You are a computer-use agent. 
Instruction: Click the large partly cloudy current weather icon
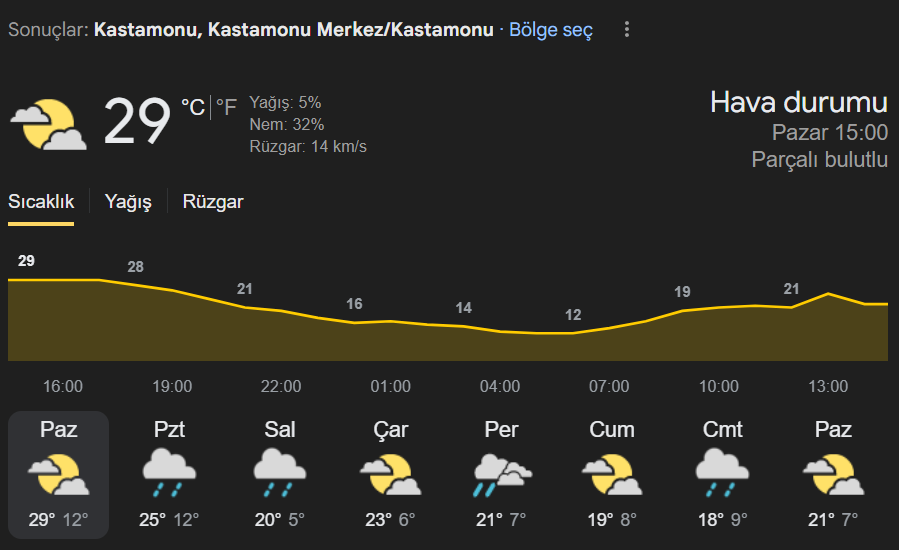(48, 124)
